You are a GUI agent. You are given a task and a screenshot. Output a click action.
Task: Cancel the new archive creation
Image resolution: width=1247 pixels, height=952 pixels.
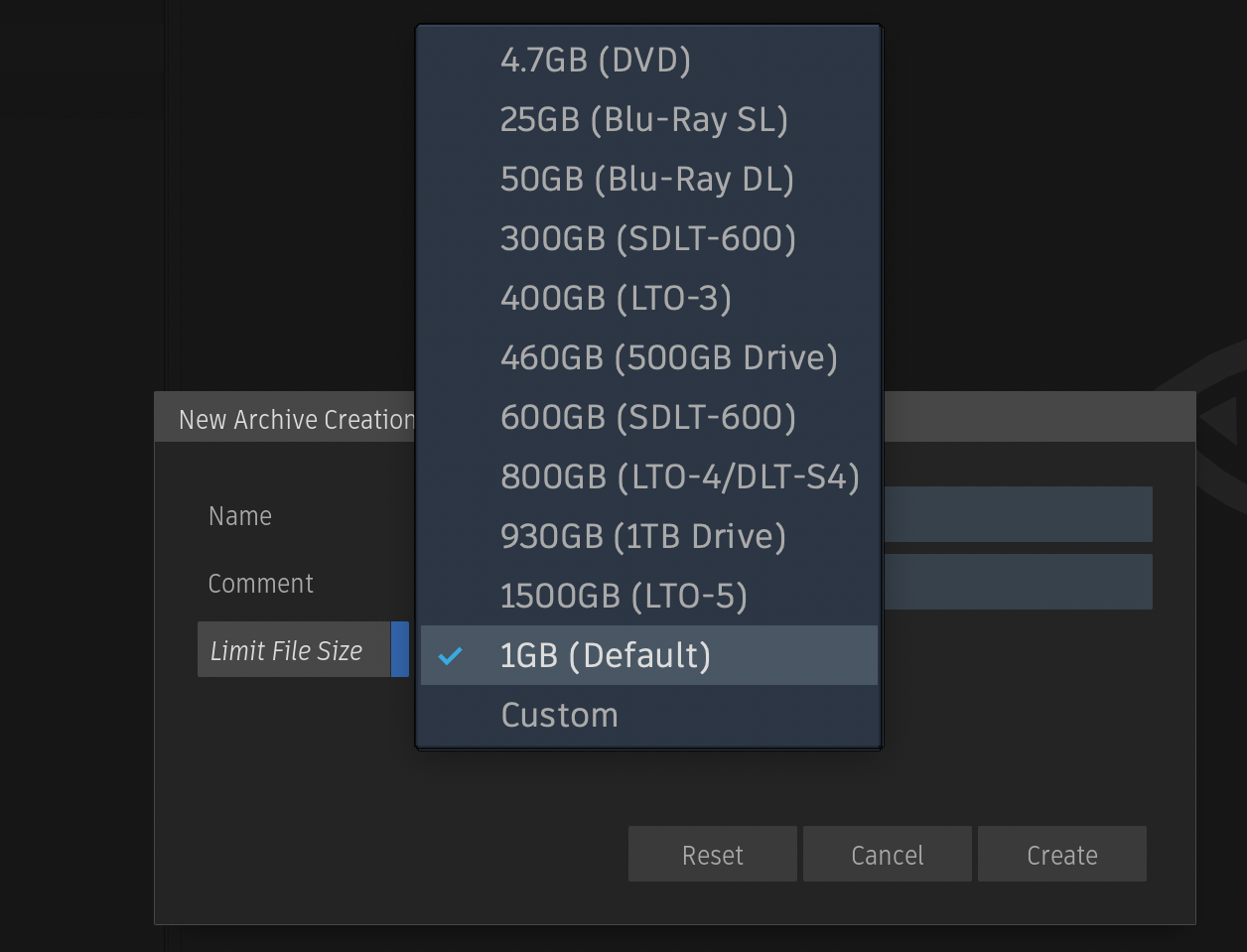(887, 854)
